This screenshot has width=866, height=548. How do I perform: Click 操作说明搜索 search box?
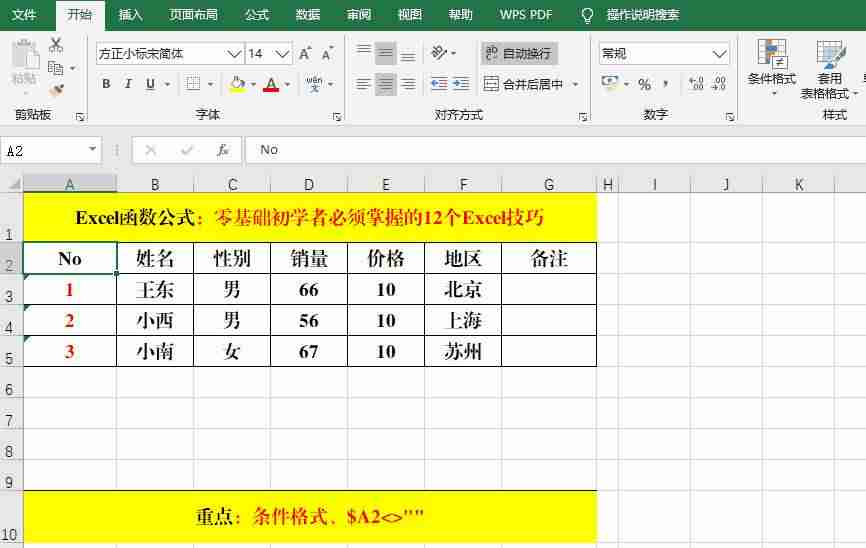(643, 14)
